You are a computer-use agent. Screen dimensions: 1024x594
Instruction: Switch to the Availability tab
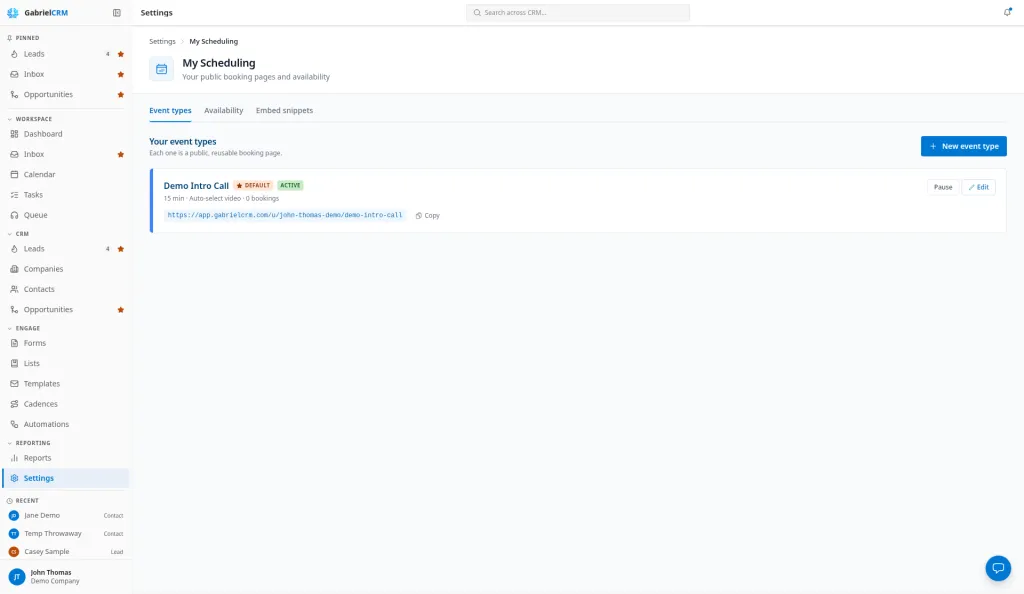(x=223, y=110)
